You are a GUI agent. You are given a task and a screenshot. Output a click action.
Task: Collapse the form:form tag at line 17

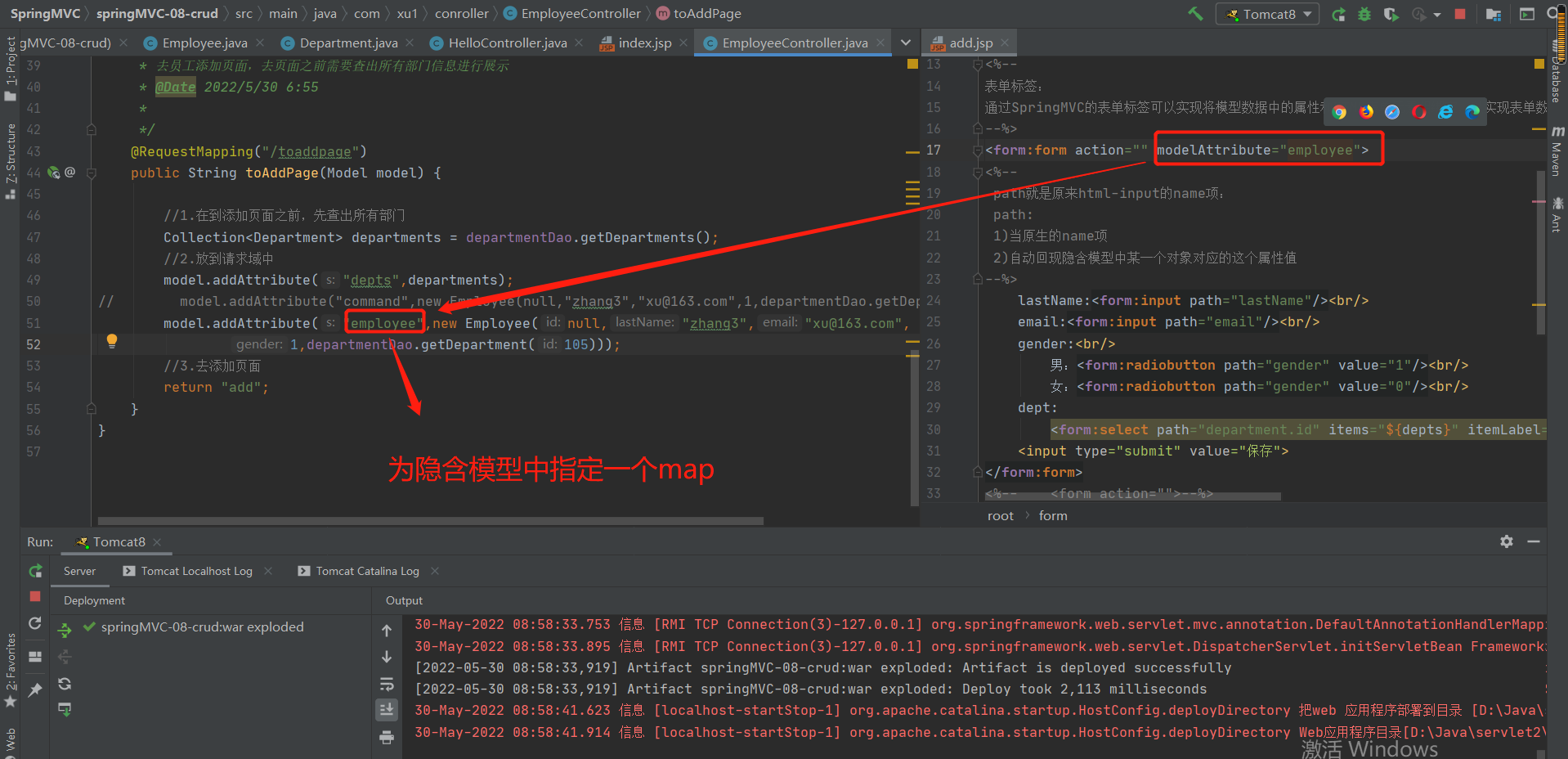(978, 150)
